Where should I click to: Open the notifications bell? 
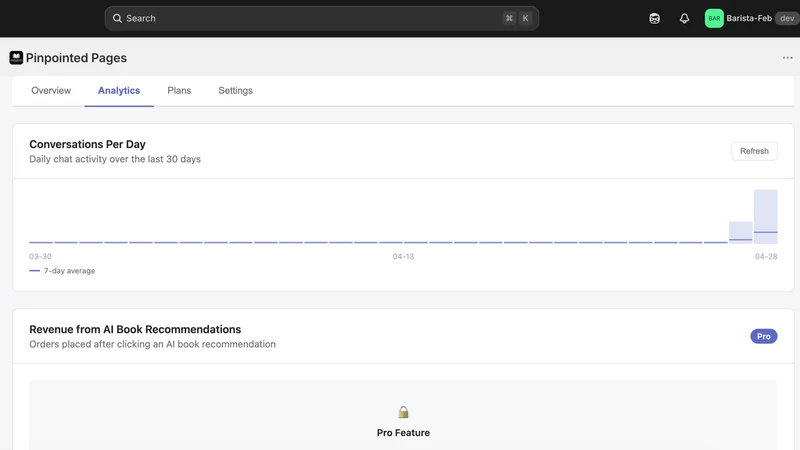click(x=684, y=18)
